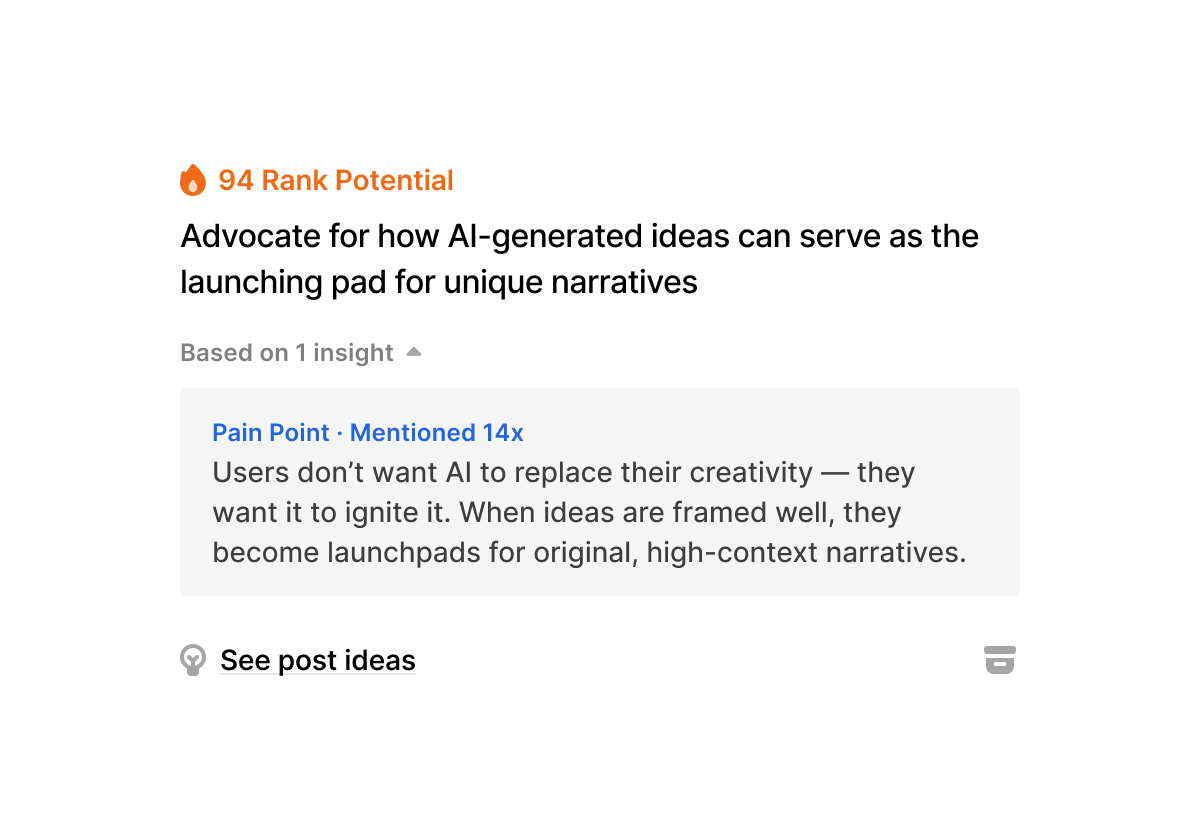
Task: Click the gray archive box icon
Action: tap(999, 660)
